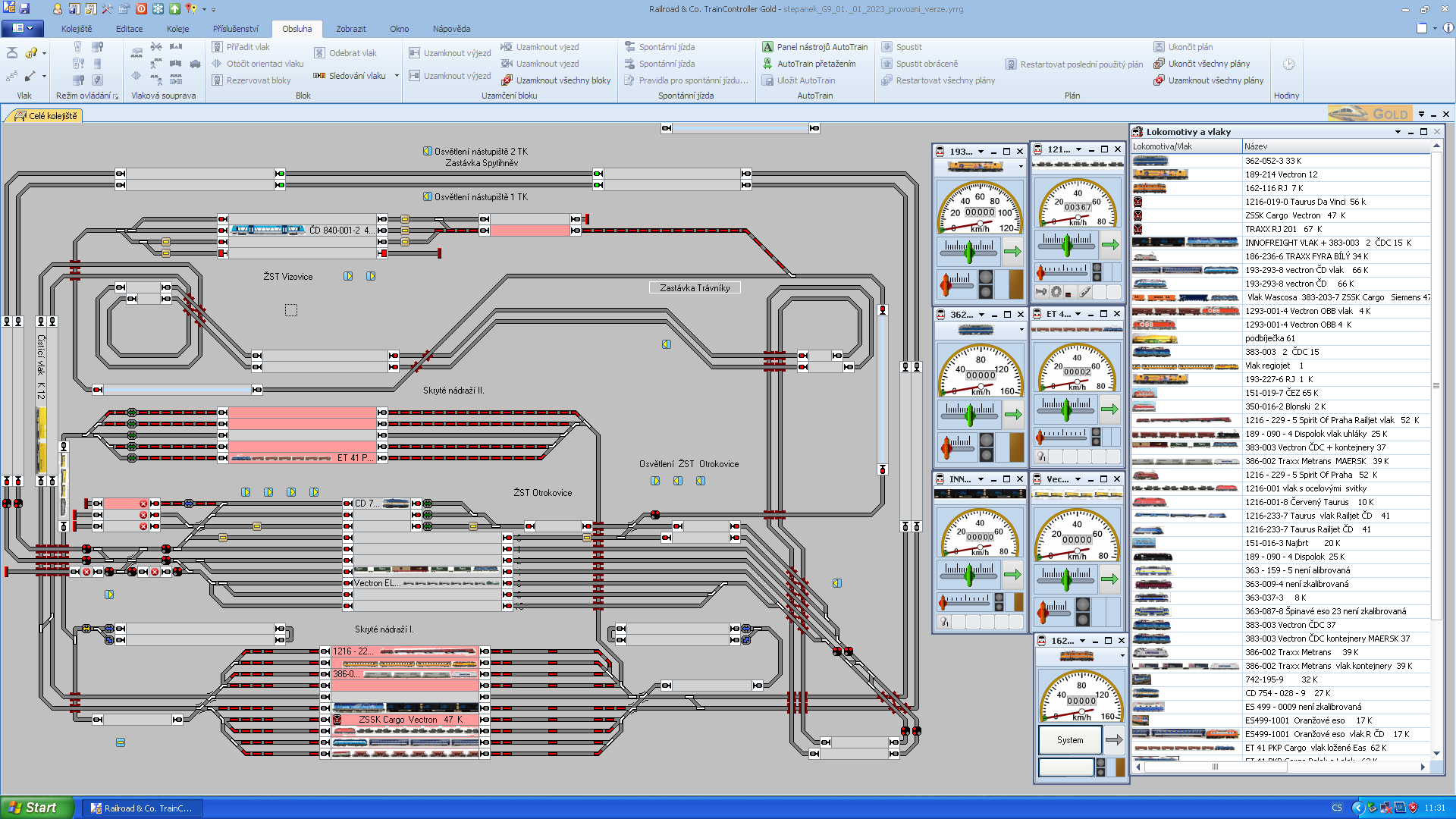The height and width of the screenshot is (819, 1456).
Task: Open the Editace ribbon tab
Action: point(129,29)
